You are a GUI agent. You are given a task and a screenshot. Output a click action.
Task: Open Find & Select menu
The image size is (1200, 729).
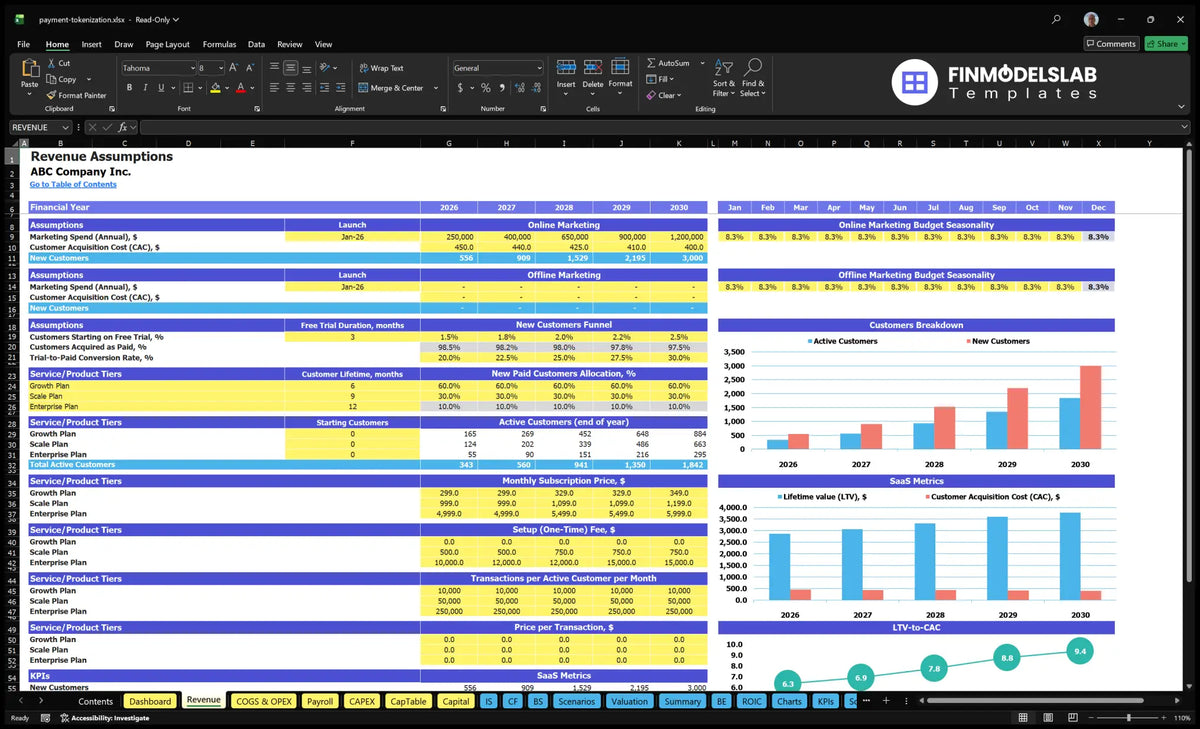[753, 76]
